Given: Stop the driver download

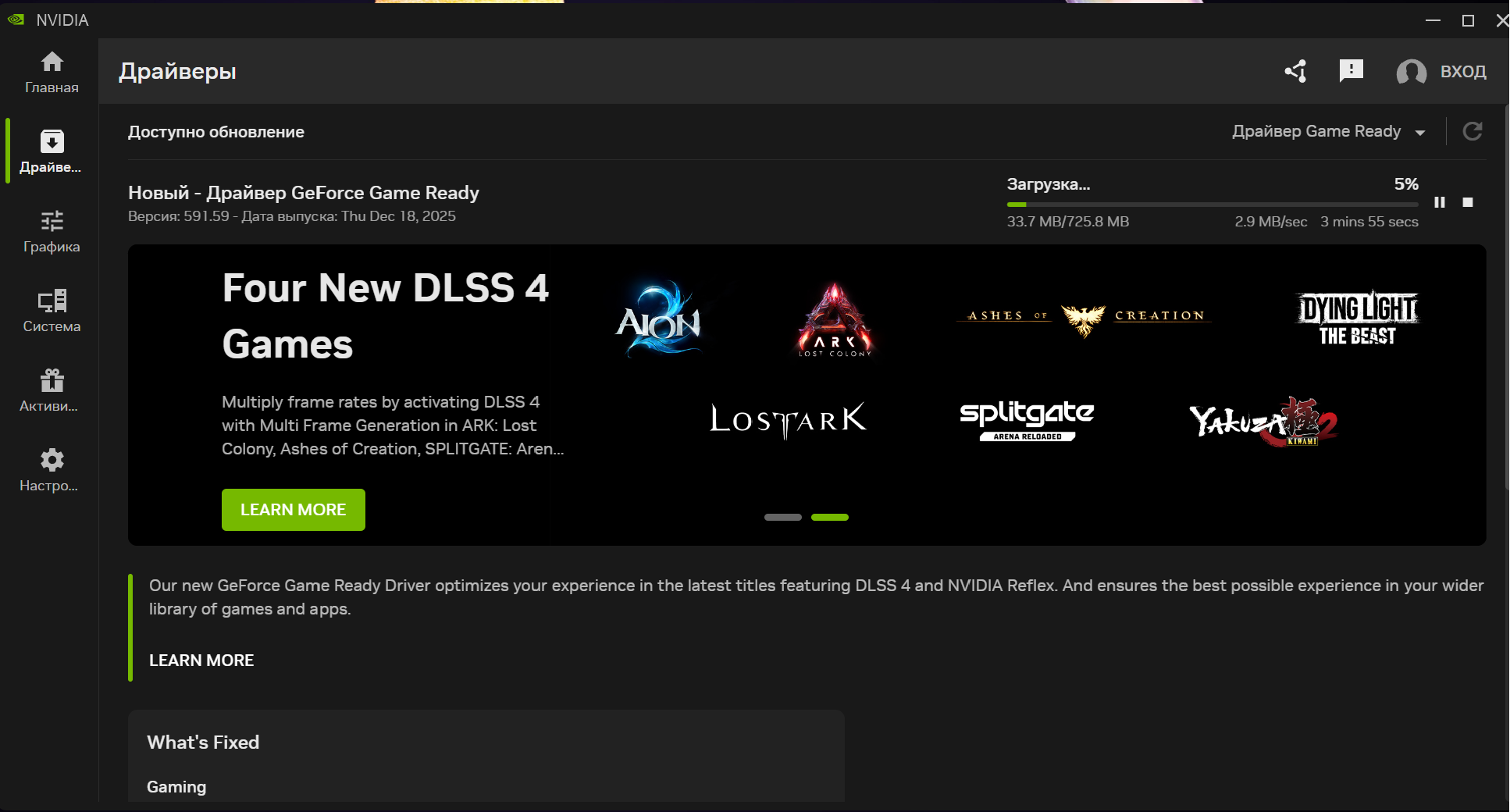Looking at the screenshot, I should [x=1468, y=202].
